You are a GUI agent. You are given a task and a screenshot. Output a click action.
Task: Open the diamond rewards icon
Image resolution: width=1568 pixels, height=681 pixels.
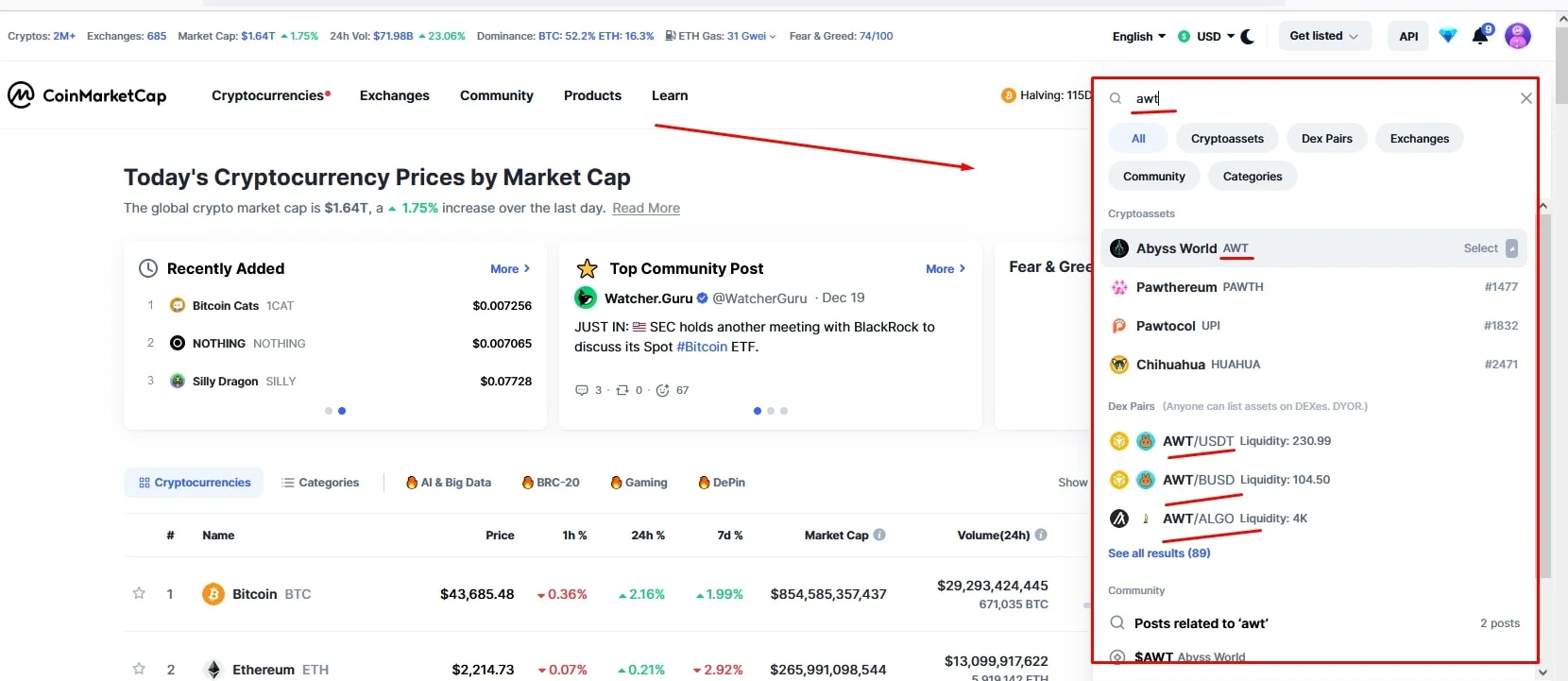point(1447,36)
